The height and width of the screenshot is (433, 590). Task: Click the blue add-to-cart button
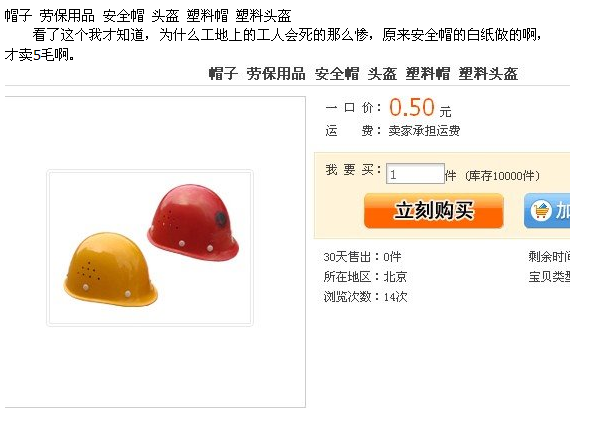547,211
